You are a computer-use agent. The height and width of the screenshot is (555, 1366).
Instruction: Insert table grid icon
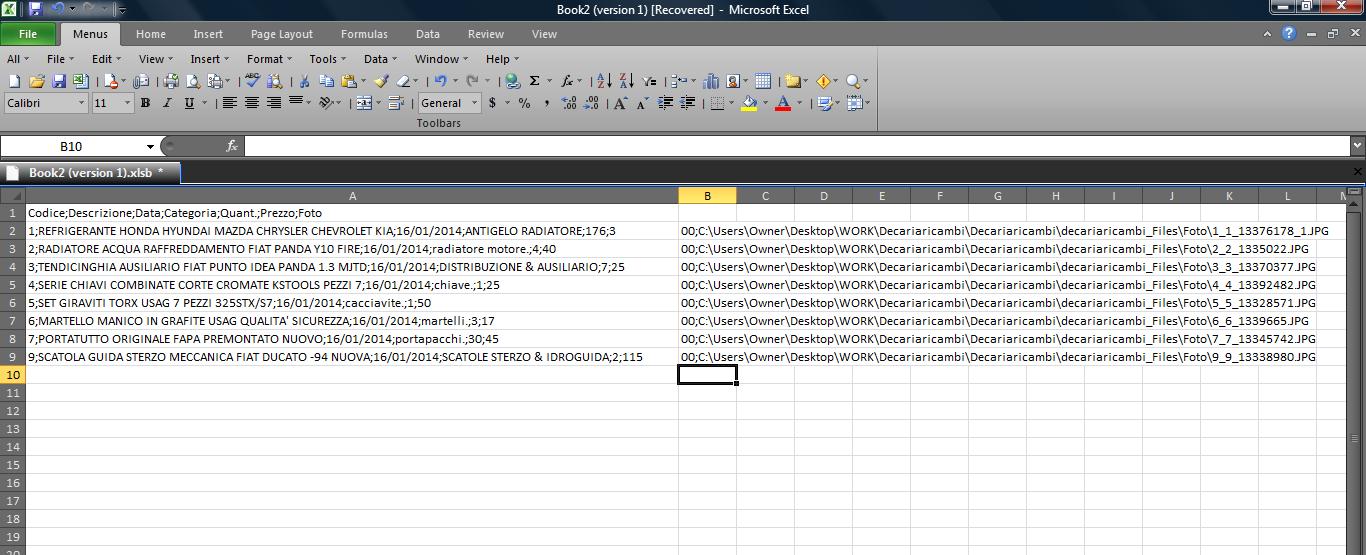tap(763, 81)
